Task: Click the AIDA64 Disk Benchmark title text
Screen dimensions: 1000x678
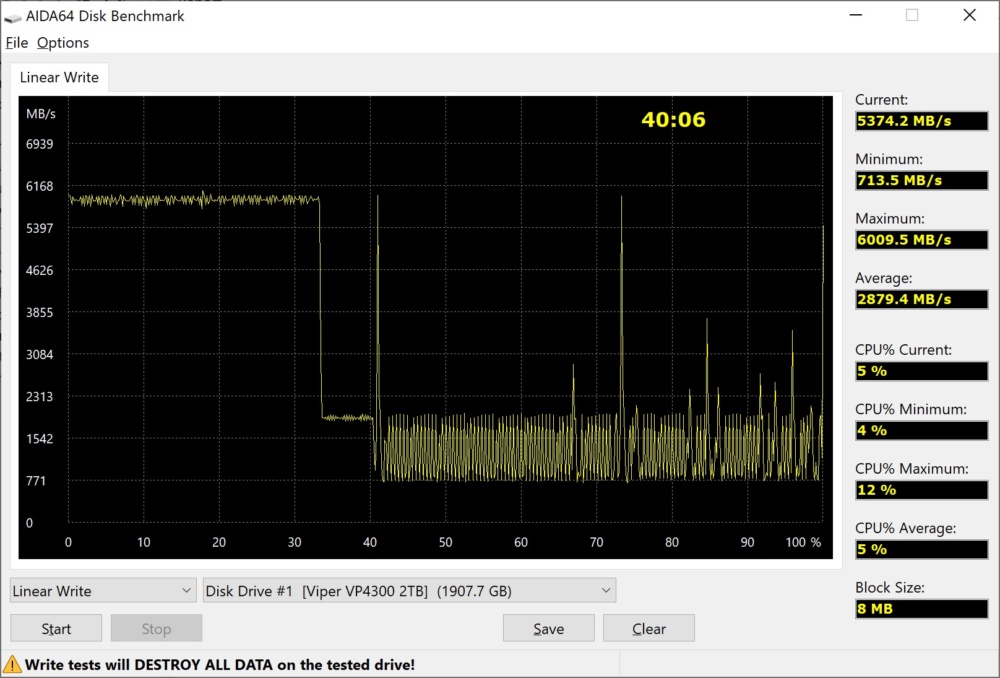Action: (105, 16)
